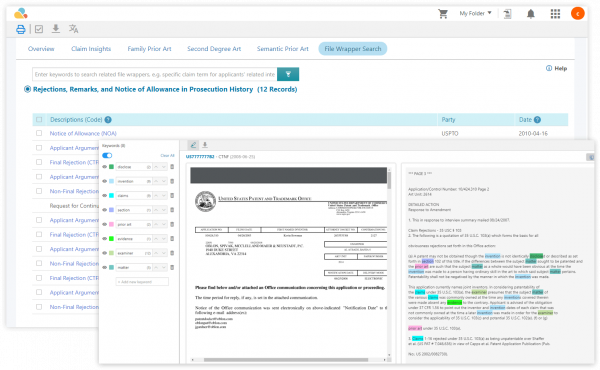Viewport: 600px width, 370px height.
Task: Click the Rejections, Remarks, and Notice of Allowance heading
Action: (165, 89)
